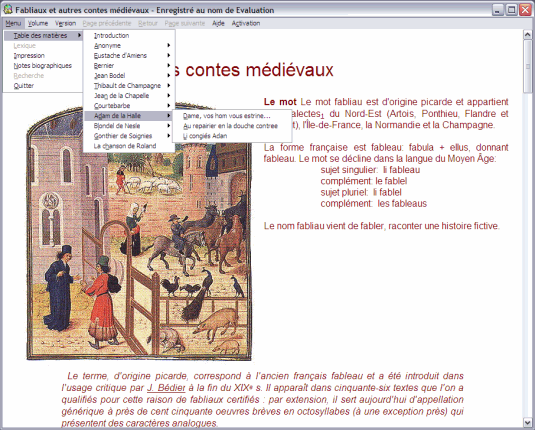Click the bold 'Le mot' heading text
Image resolution: width=535 pixels, height=430 pixels.
point(280,102)
